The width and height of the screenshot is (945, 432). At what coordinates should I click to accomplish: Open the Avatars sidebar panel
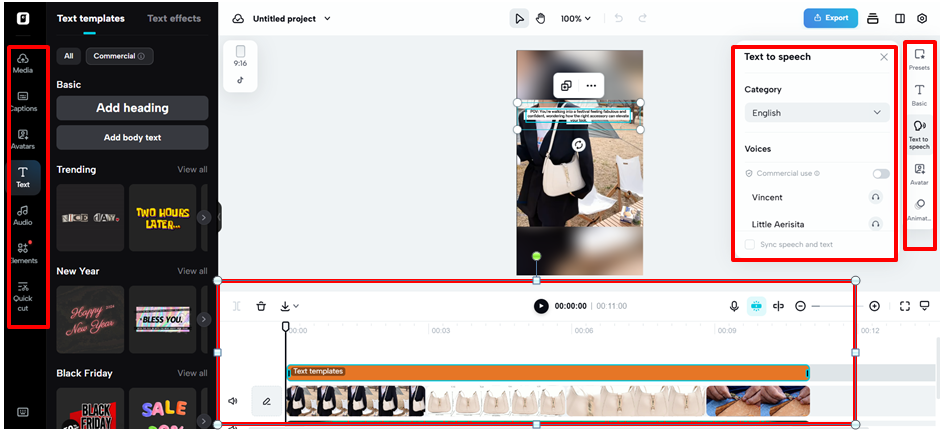click(22, 139)
